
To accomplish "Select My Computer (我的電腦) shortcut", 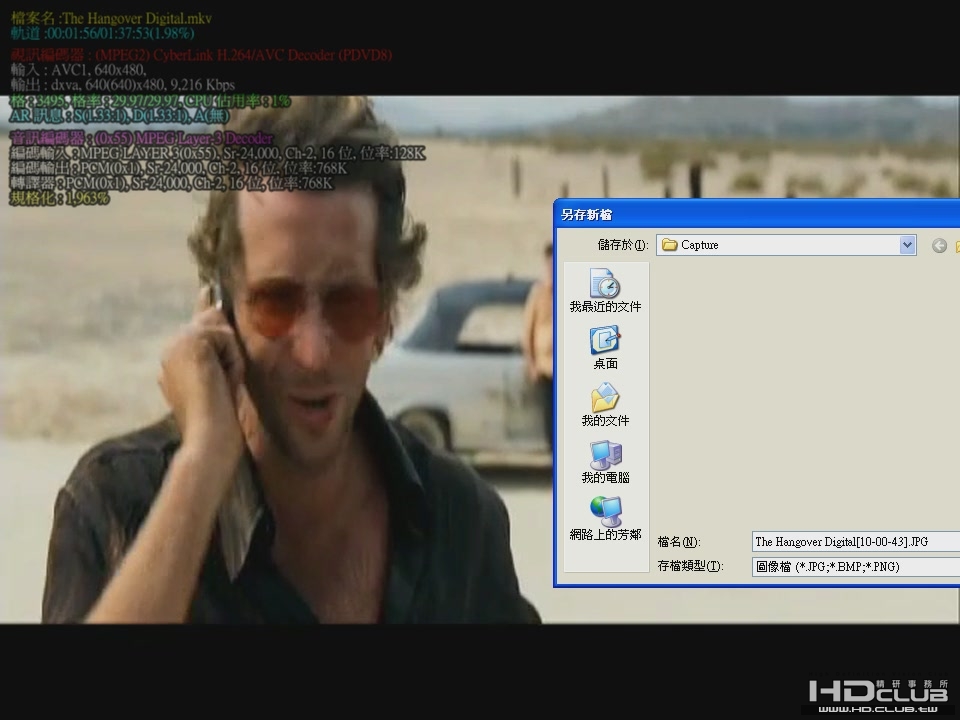I will [605, 462].
